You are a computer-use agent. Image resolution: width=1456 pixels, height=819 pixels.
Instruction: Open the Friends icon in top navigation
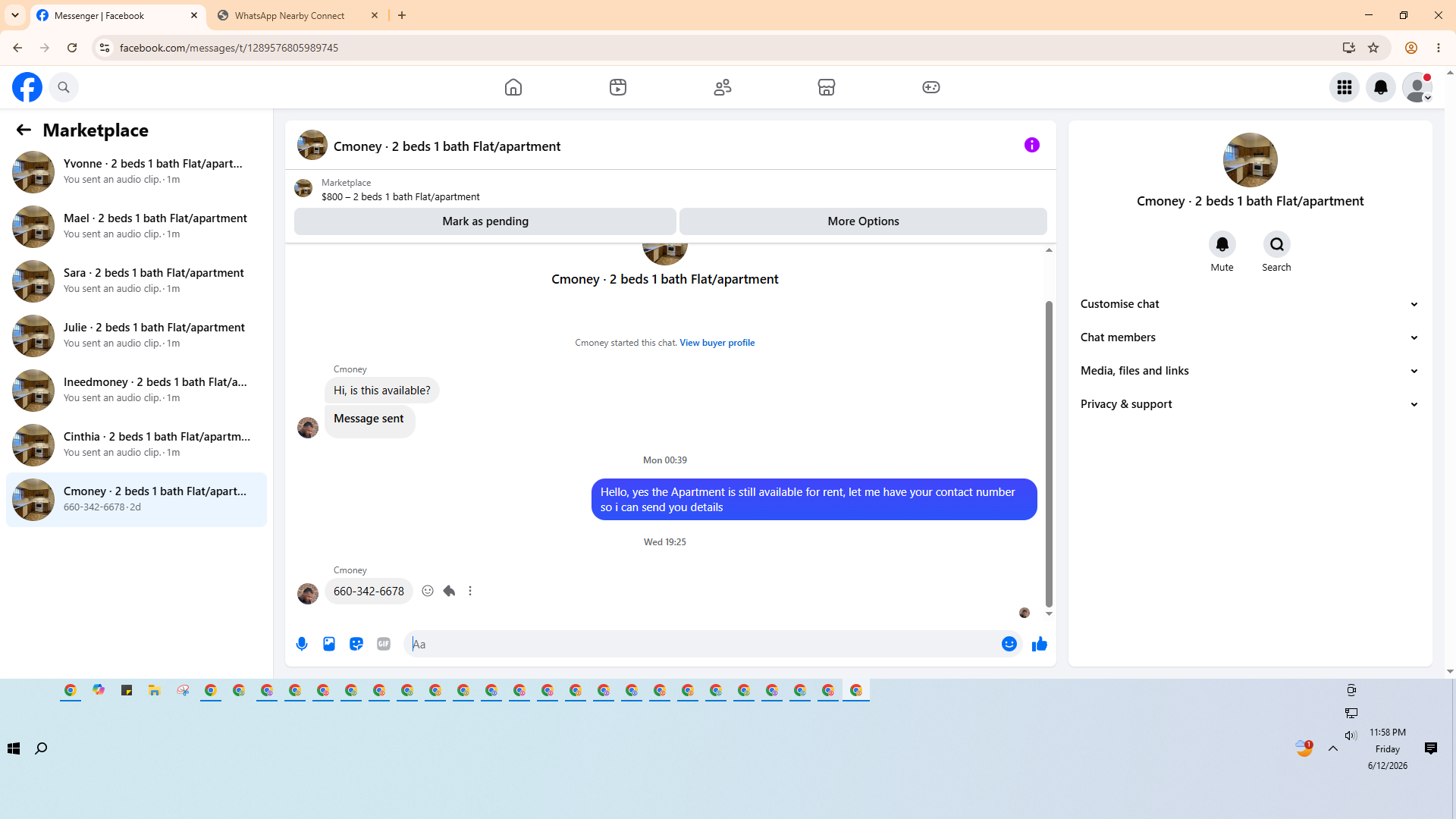coord(723,87)
